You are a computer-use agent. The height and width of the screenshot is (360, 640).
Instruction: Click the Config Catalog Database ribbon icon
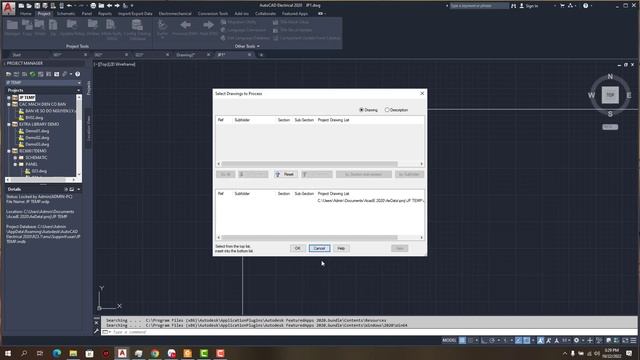coord(137,29)
